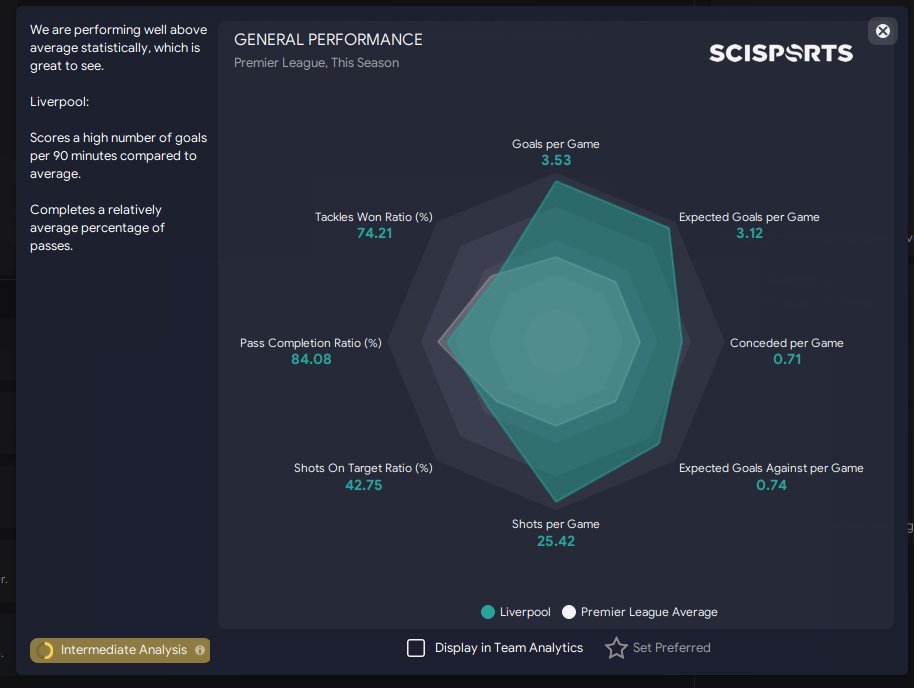Screen dimensions: 914x688
Task: Click the SciSports logo
Action: click(781, 53)
